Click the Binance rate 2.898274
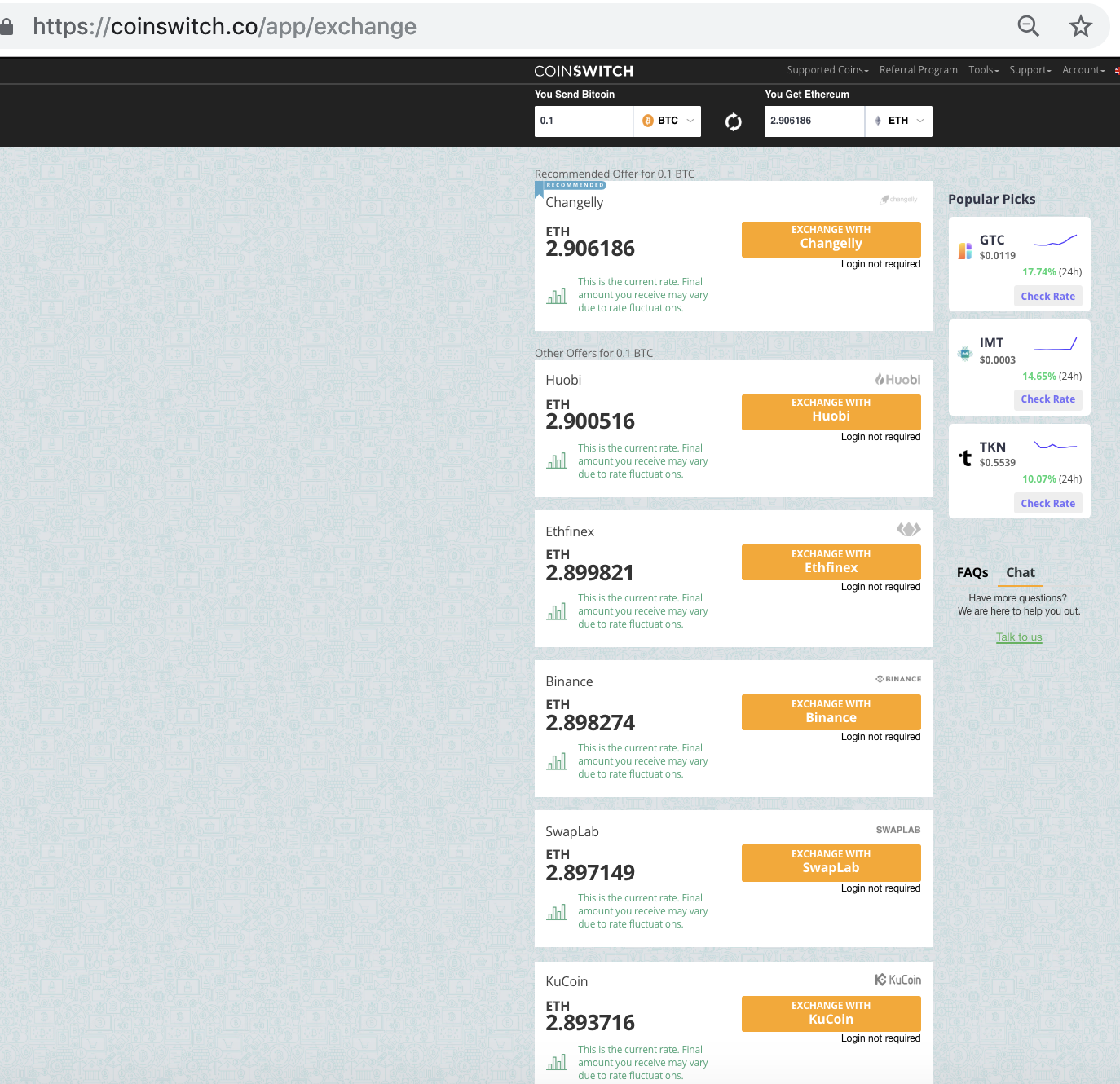This screenshot has height=1084, width=1120. click(x=590, y=723)
